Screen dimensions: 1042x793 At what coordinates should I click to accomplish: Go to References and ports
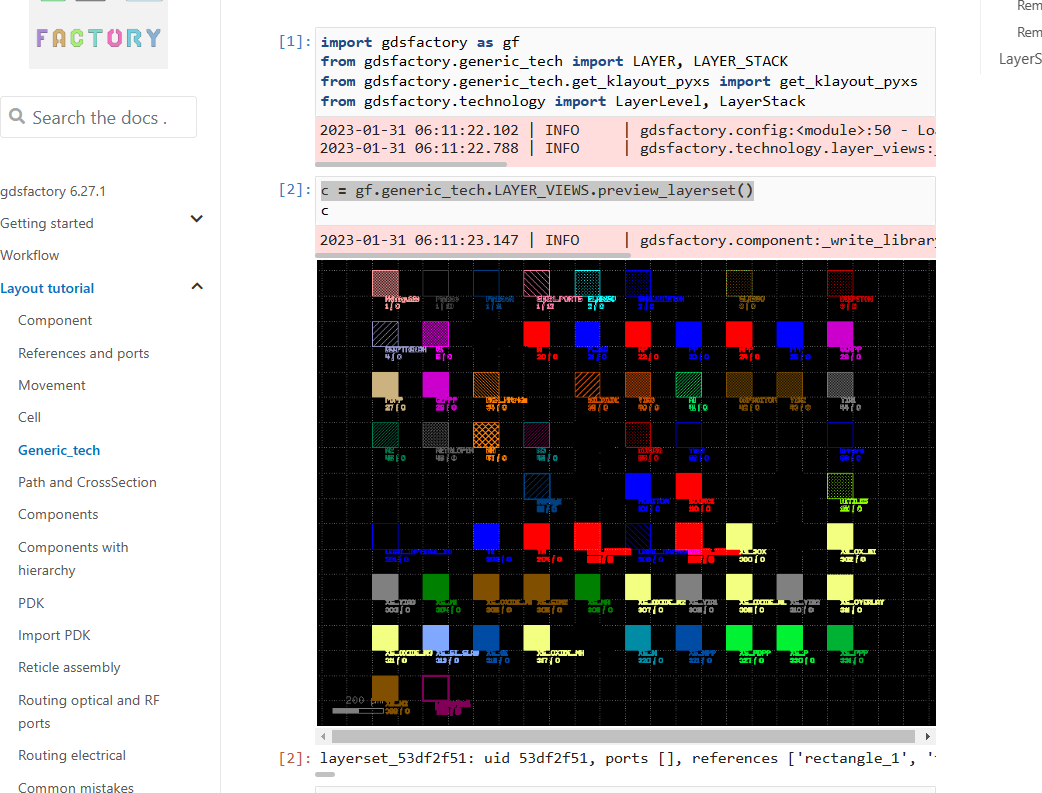[x=83, y=353]
